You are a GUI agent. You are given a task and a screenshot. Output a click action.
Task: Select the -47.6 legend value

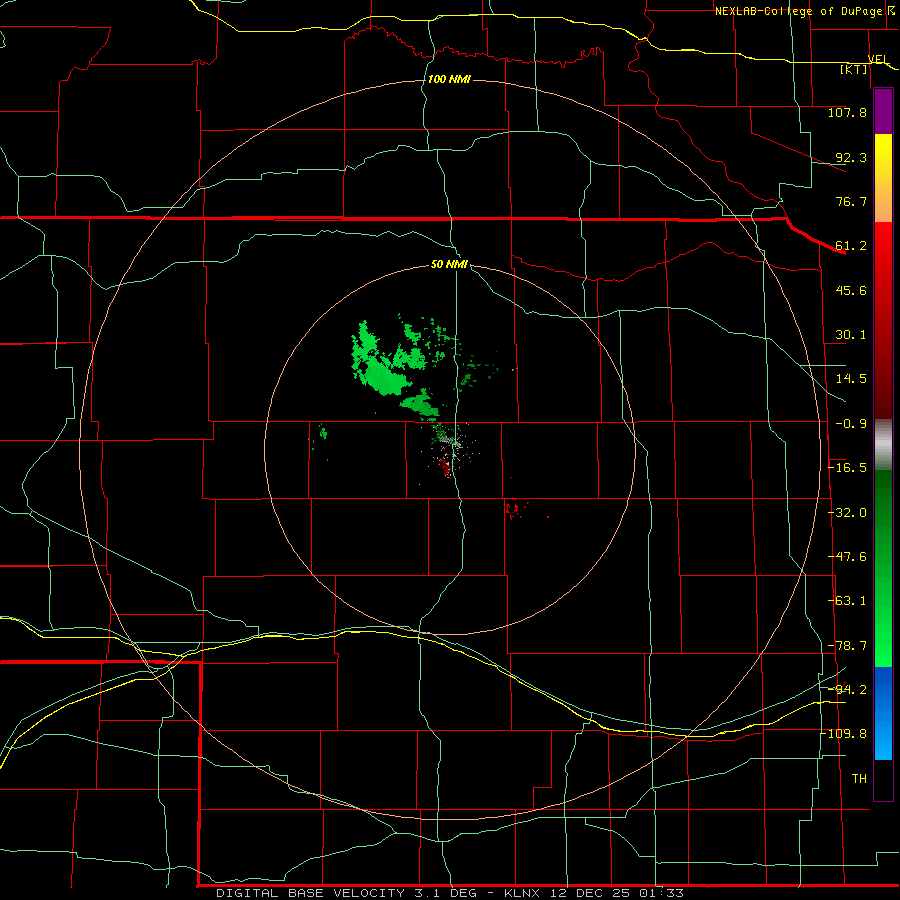[847, 557]
